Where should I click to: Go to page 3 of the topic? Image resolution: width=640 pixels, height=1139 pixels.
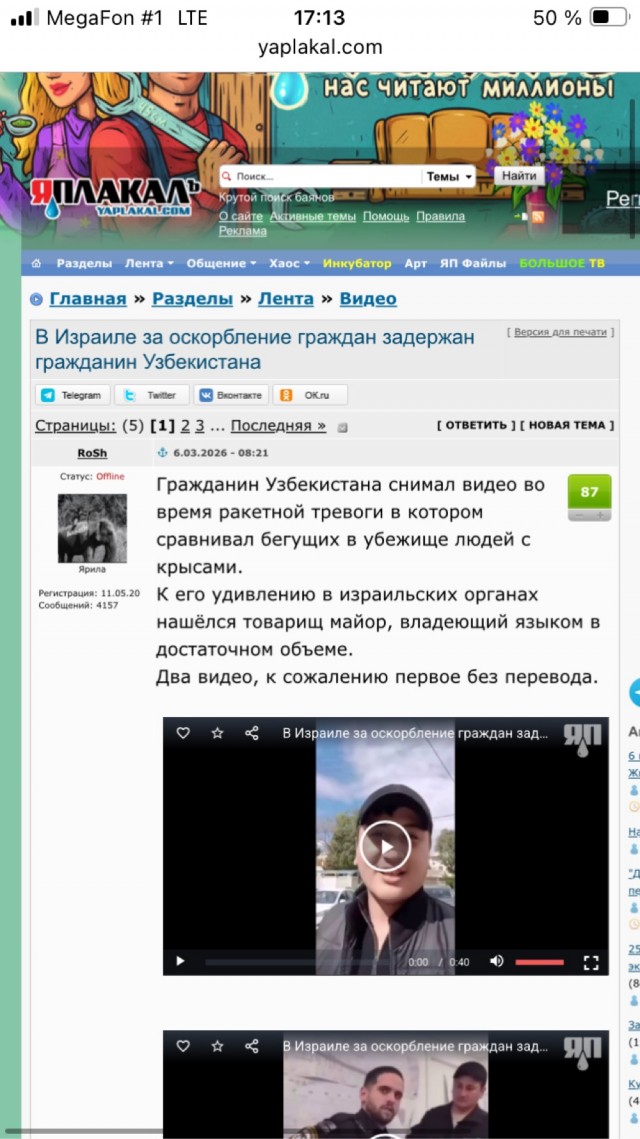(200, 426)
